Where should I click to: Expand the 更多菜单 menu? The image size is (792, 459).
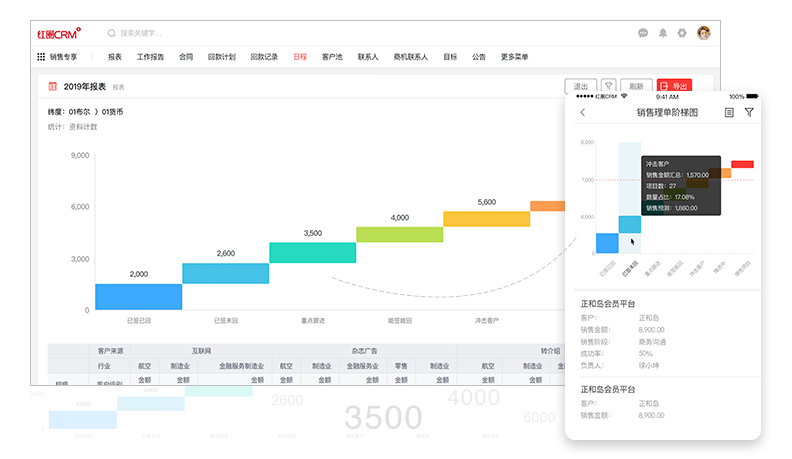point(514,57)
